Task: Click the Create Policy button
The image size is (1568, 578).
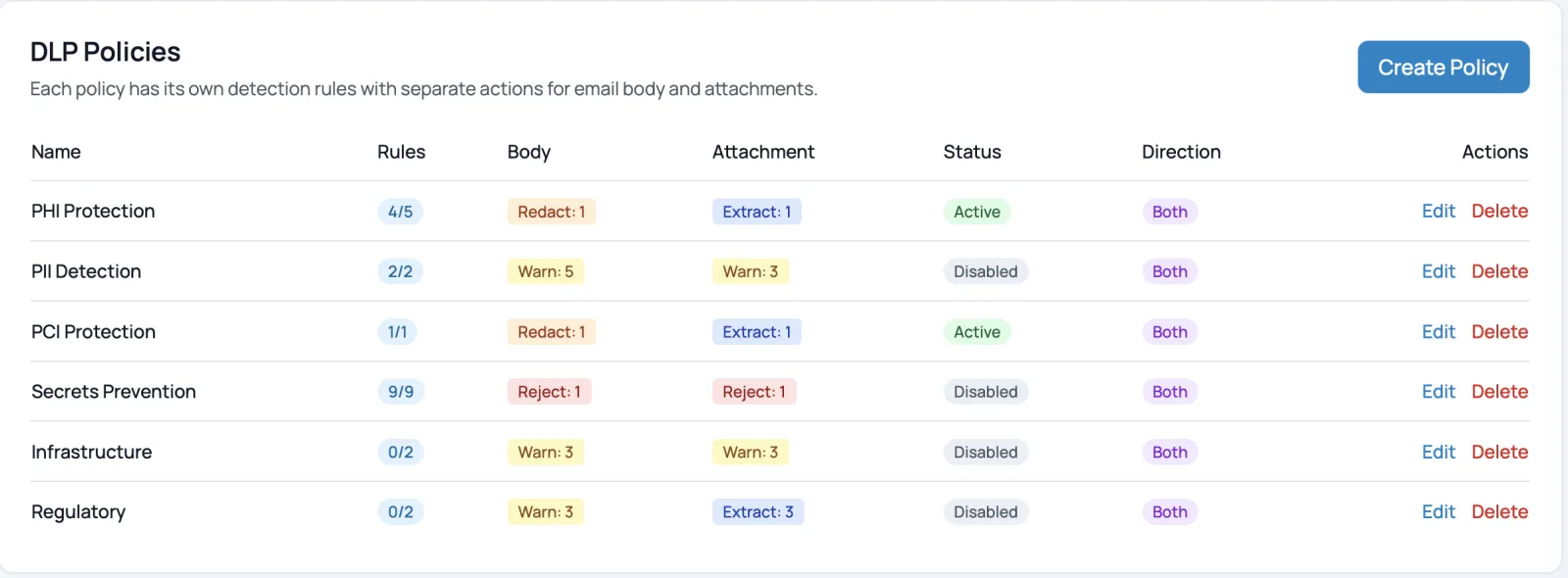Action: point(1443,67)
